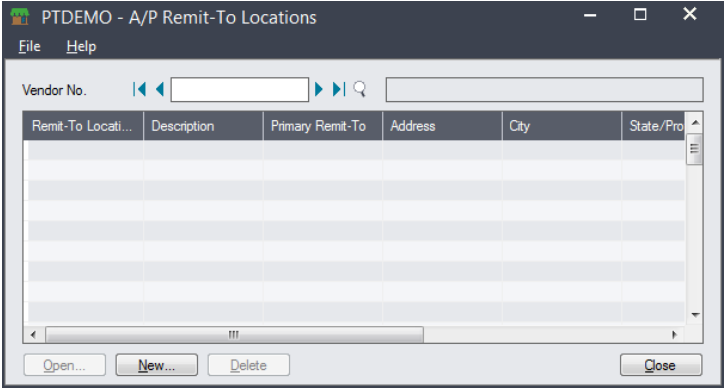Click the storefront application icon in the title bar

[x=19, y=17]
